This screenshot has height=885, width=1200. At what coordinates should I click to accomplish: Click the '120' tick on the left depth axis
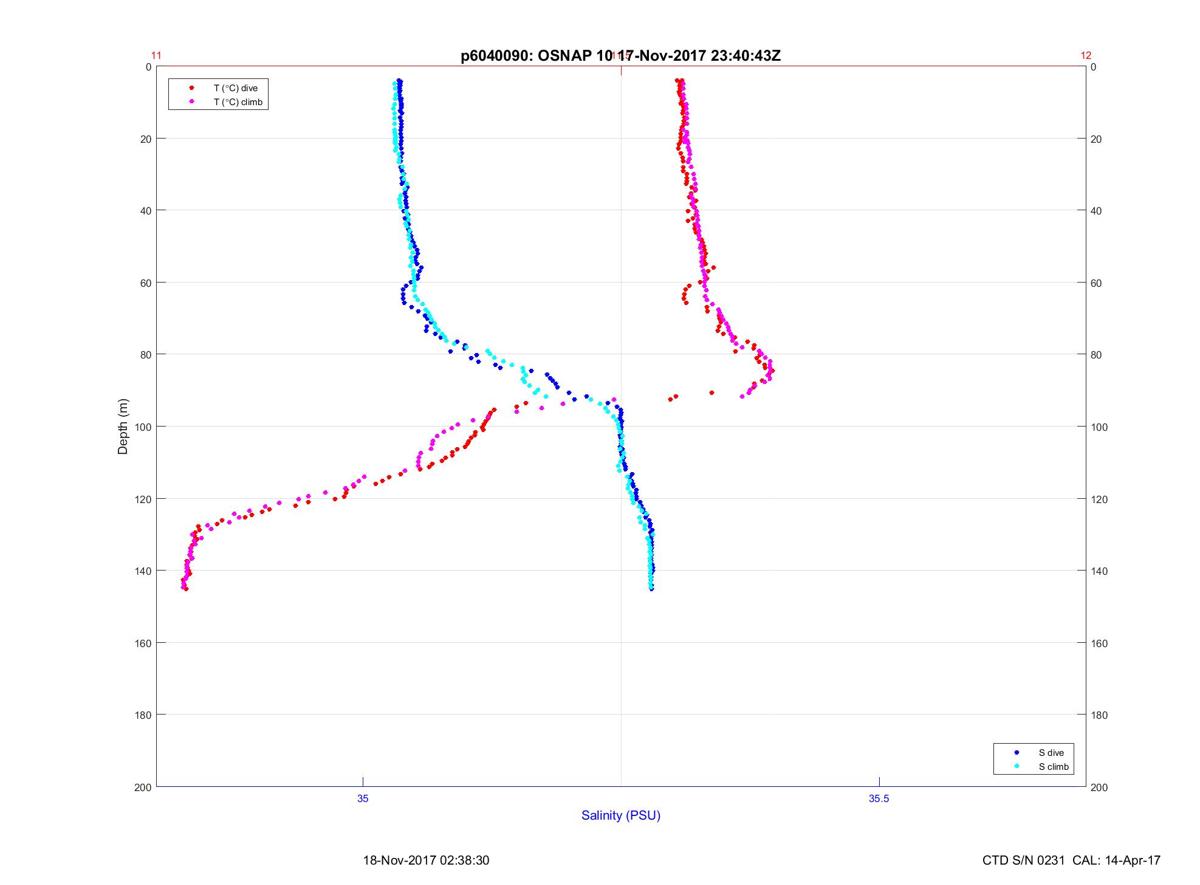pos(143,499)
